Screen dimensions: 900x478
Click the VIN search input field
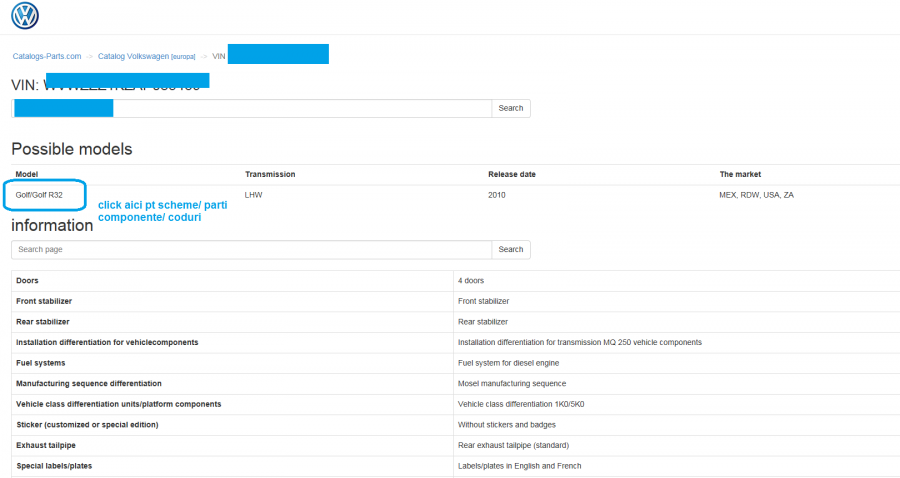251,108
